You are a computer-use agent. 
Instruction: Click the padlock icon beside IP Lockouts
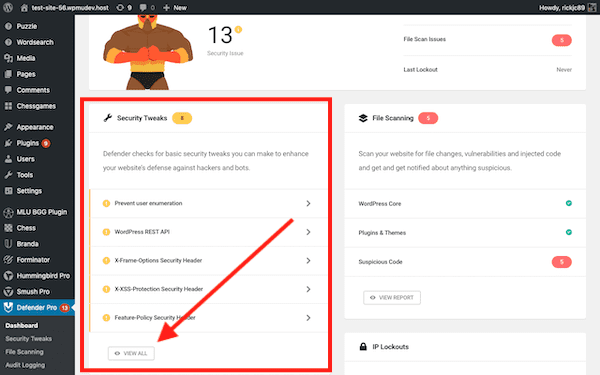coord(363,347)
